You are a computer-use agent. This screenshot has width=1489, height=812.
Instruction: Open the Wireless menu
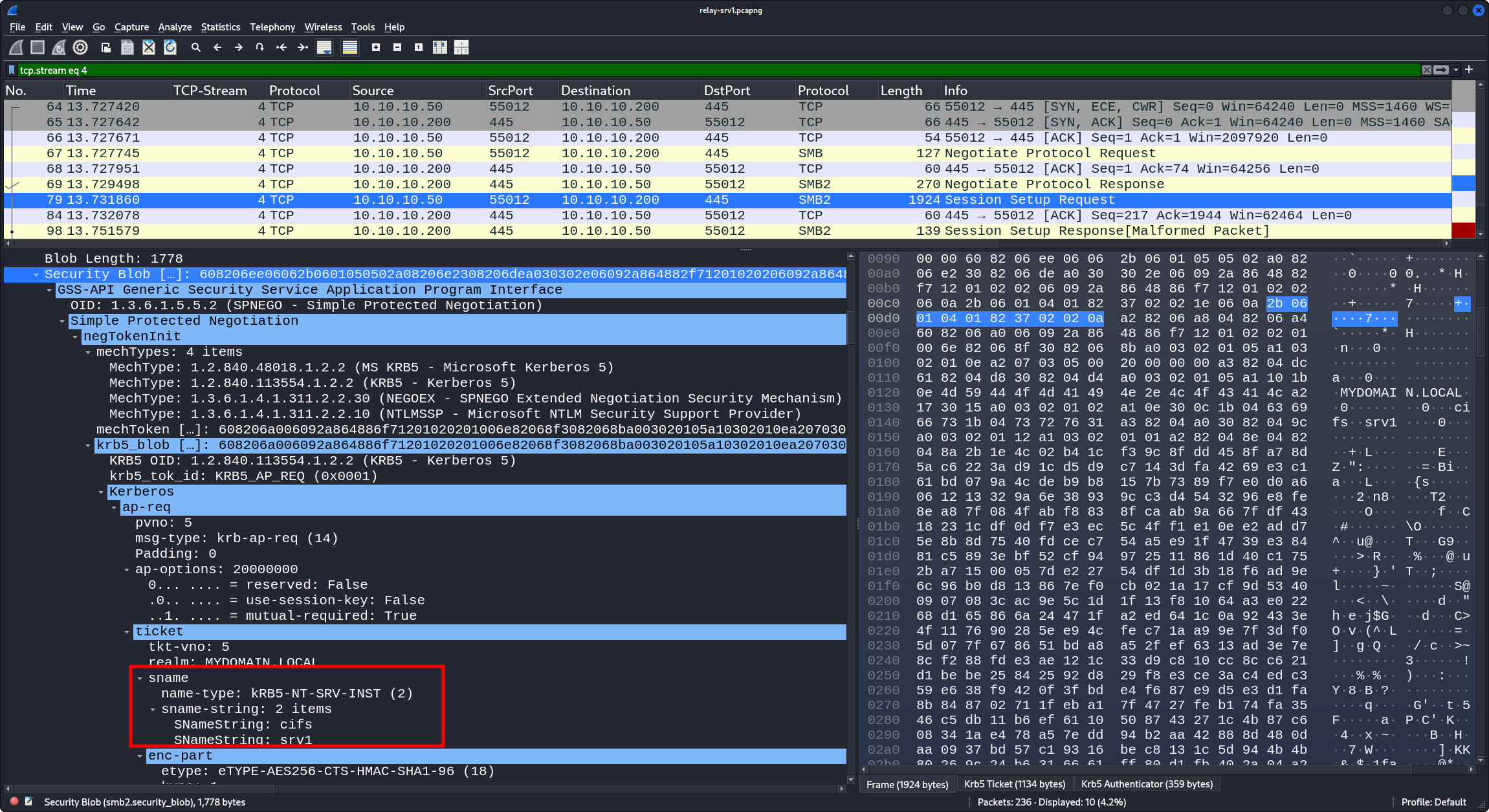pyautogui.click(x=323, y=27)
